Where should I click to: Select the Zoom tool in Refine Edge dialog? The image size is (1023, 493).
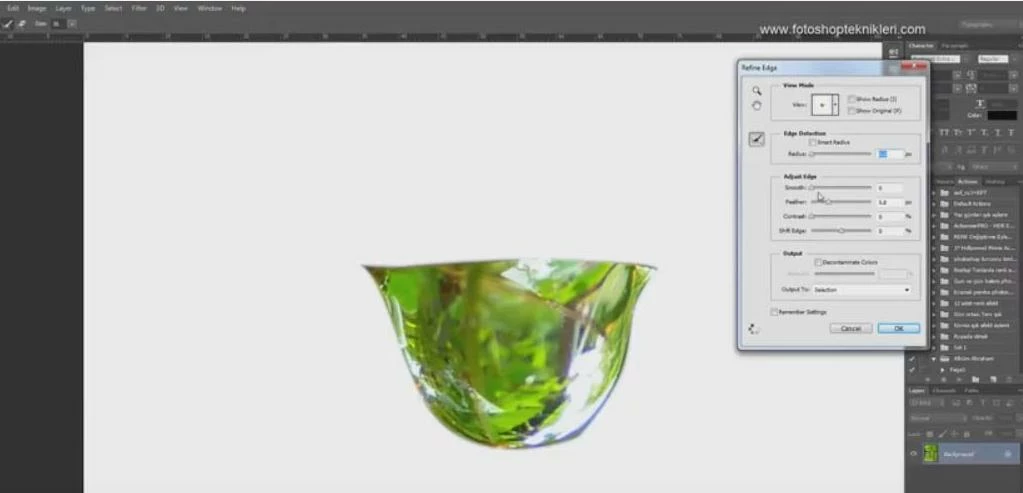(756, 91)
